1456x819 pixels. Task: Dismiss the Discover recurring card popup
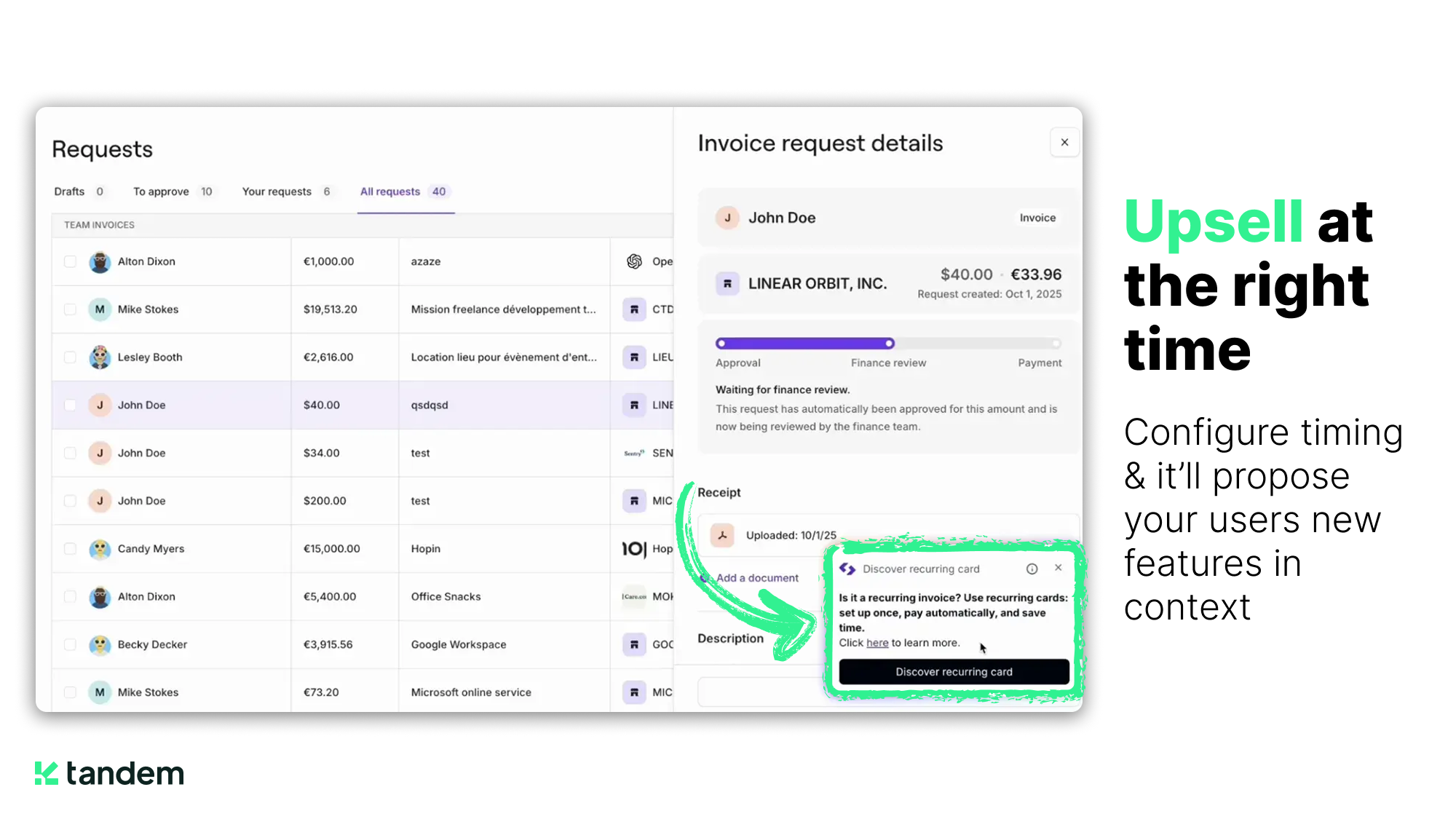pos(1059,568)
